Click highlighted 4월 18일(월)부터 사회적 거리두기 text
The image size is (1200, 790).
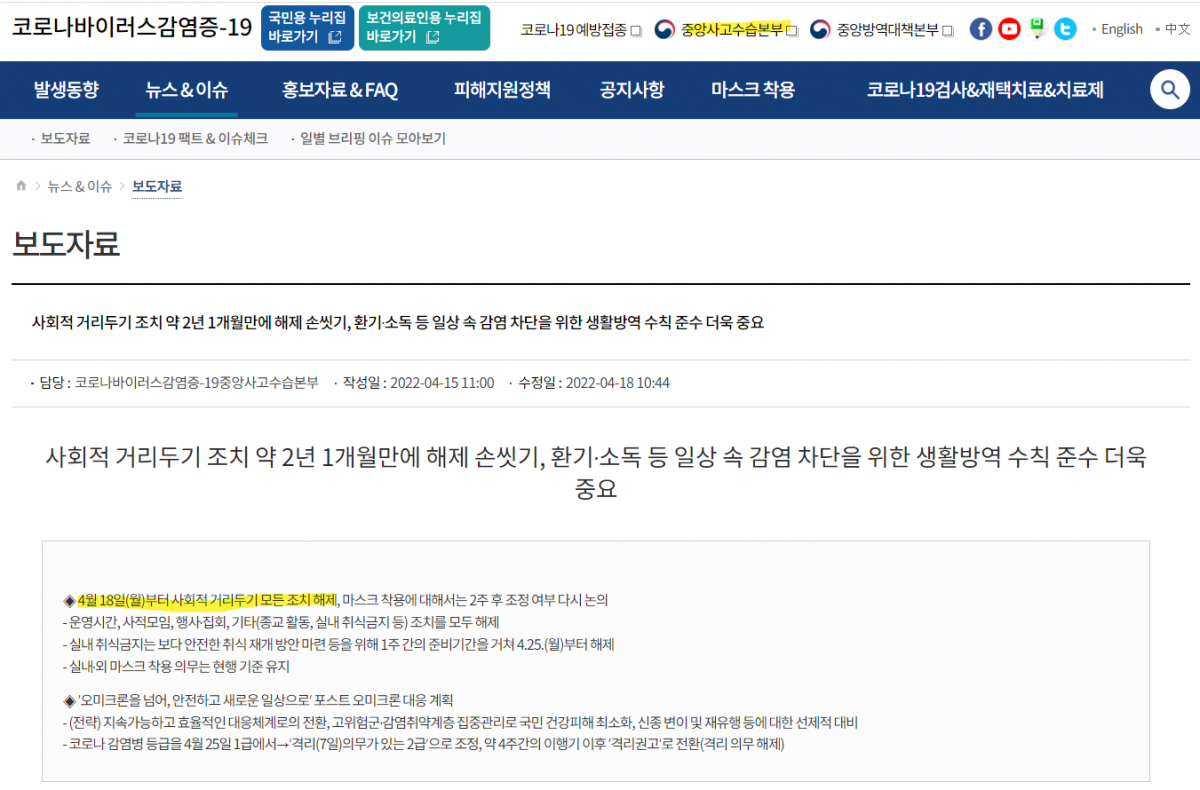pyautogui.click(x=207, y=600)
